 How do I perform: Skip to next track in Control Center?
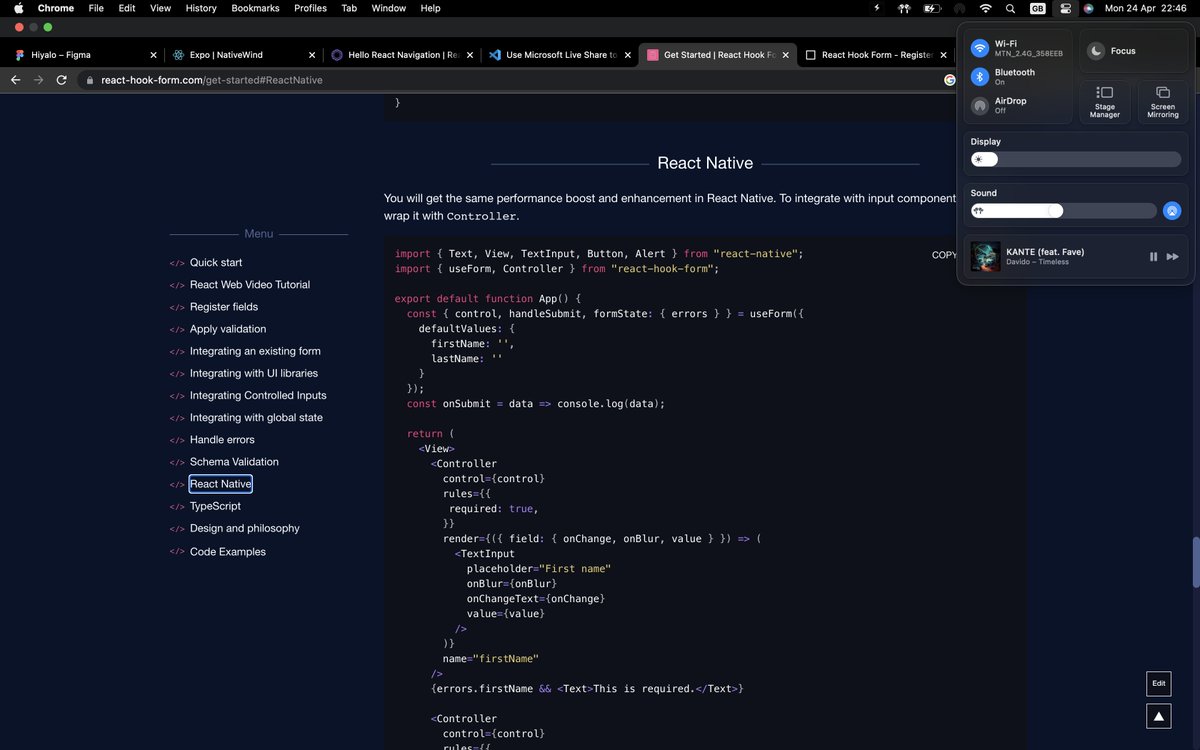click(x=1173, y=257)
